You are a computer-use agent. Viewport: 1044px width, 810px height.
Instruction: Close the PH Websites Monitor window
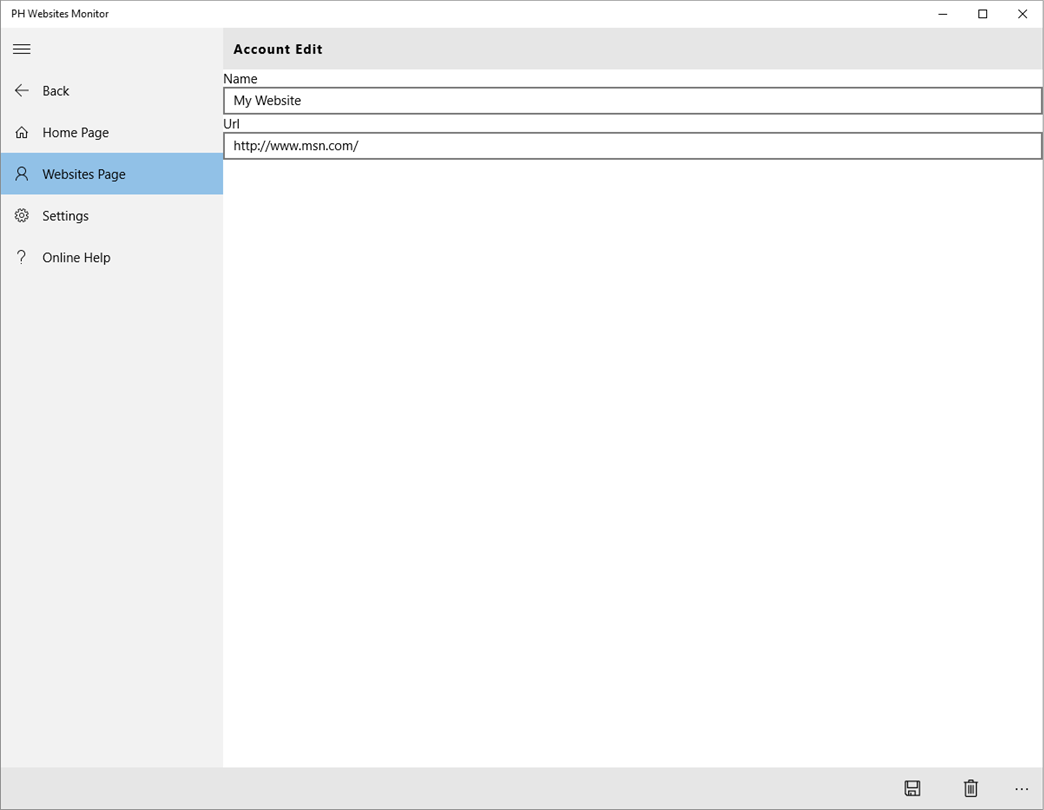1023,14
